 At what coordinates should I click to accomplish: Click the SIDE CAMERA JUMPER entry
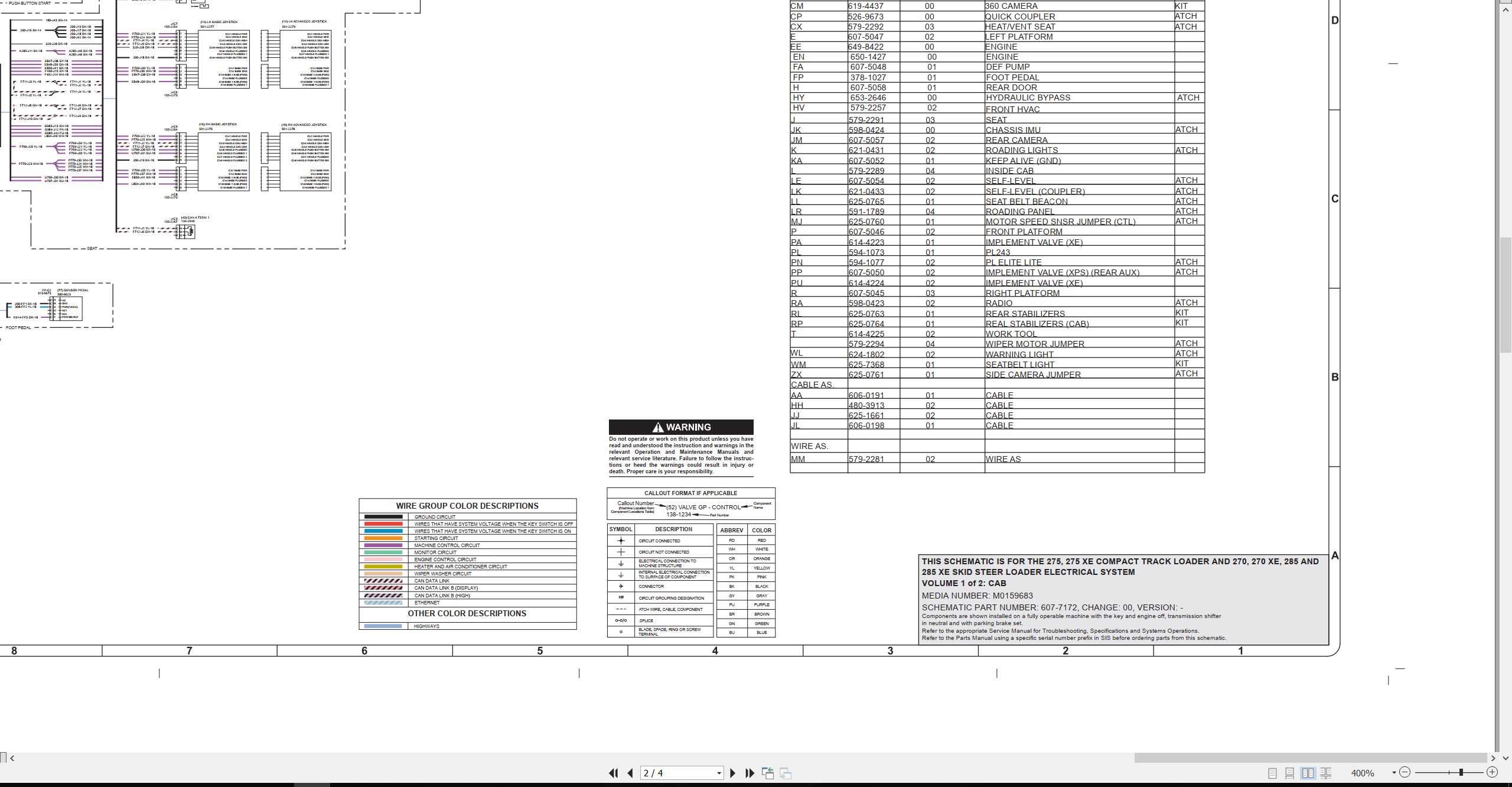[x=1033, y=375]
